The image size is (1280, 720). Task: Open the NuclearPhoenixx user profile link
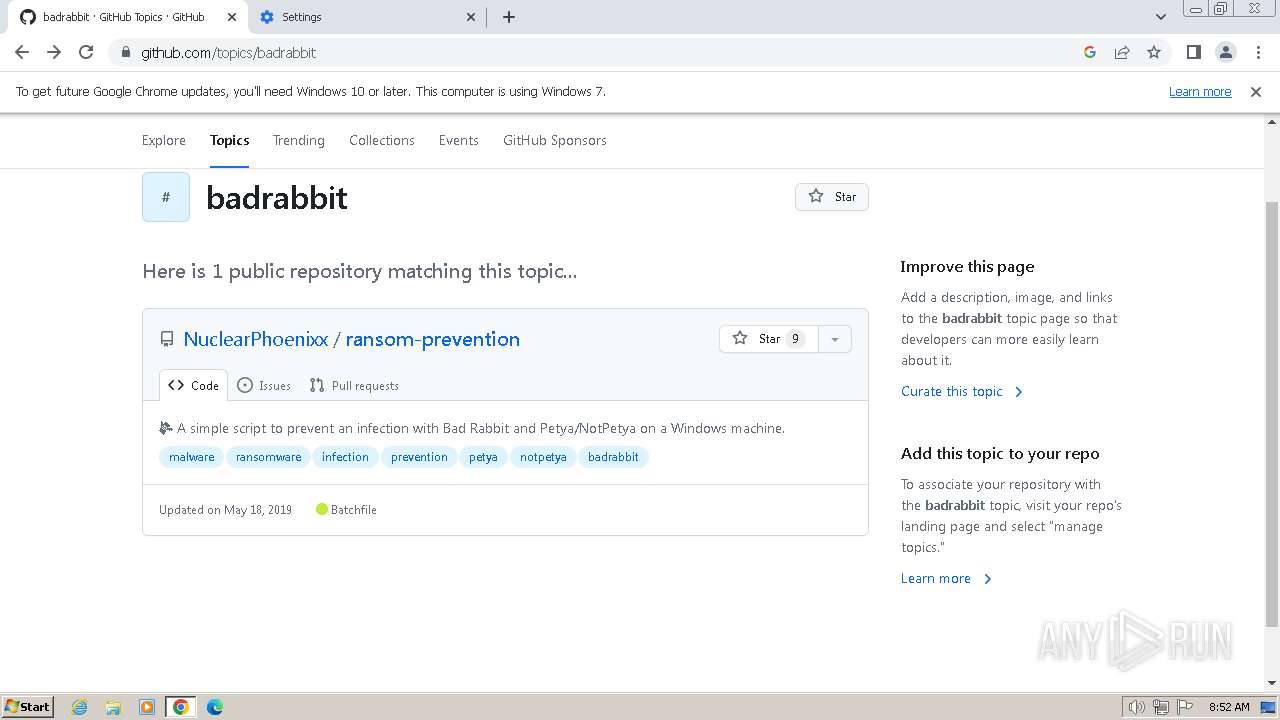[256, 339]
